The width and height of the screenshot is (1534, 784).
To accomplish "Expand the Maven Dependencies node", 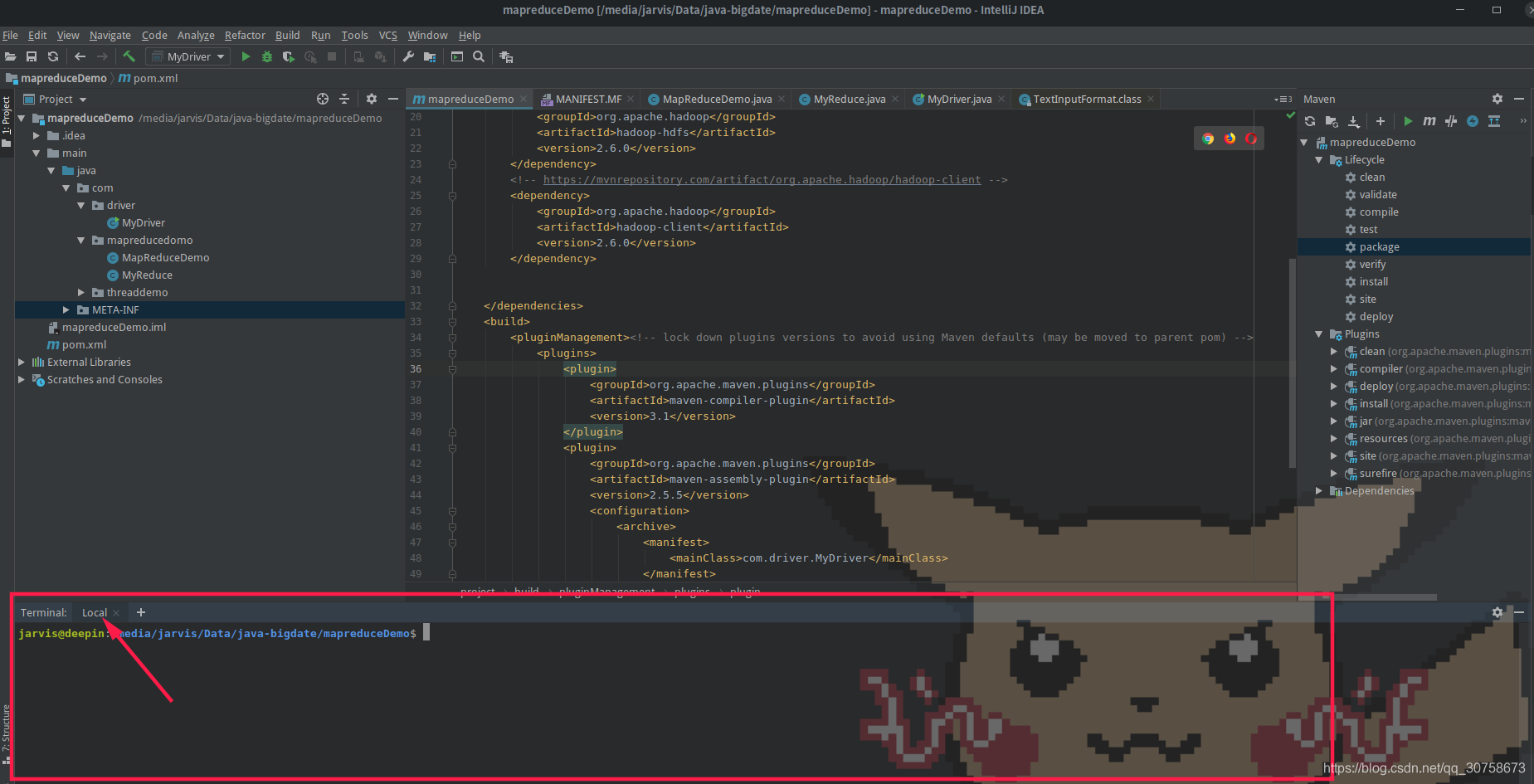I will (1319, 490).
